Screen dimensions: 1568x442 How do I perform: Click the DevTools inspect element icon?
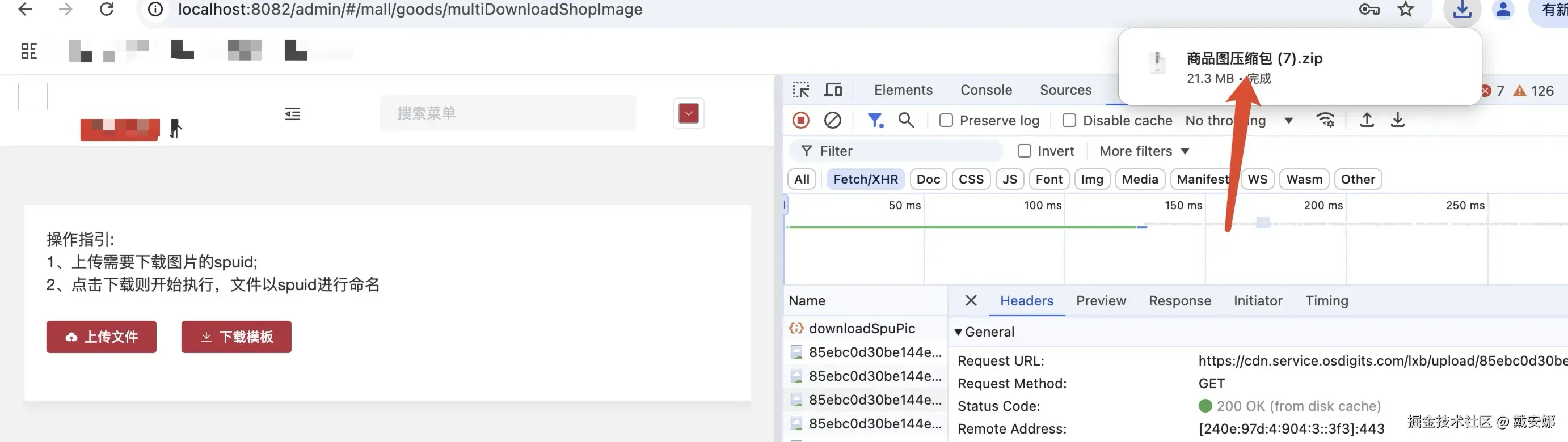click(801, 90)
